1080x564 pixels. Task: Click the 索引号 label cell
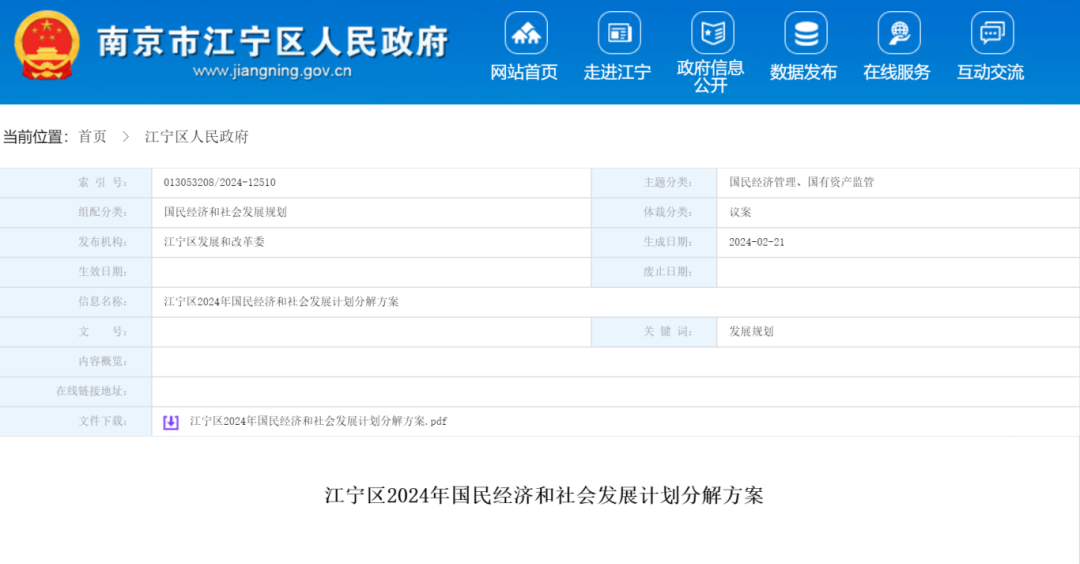[76, 182]
